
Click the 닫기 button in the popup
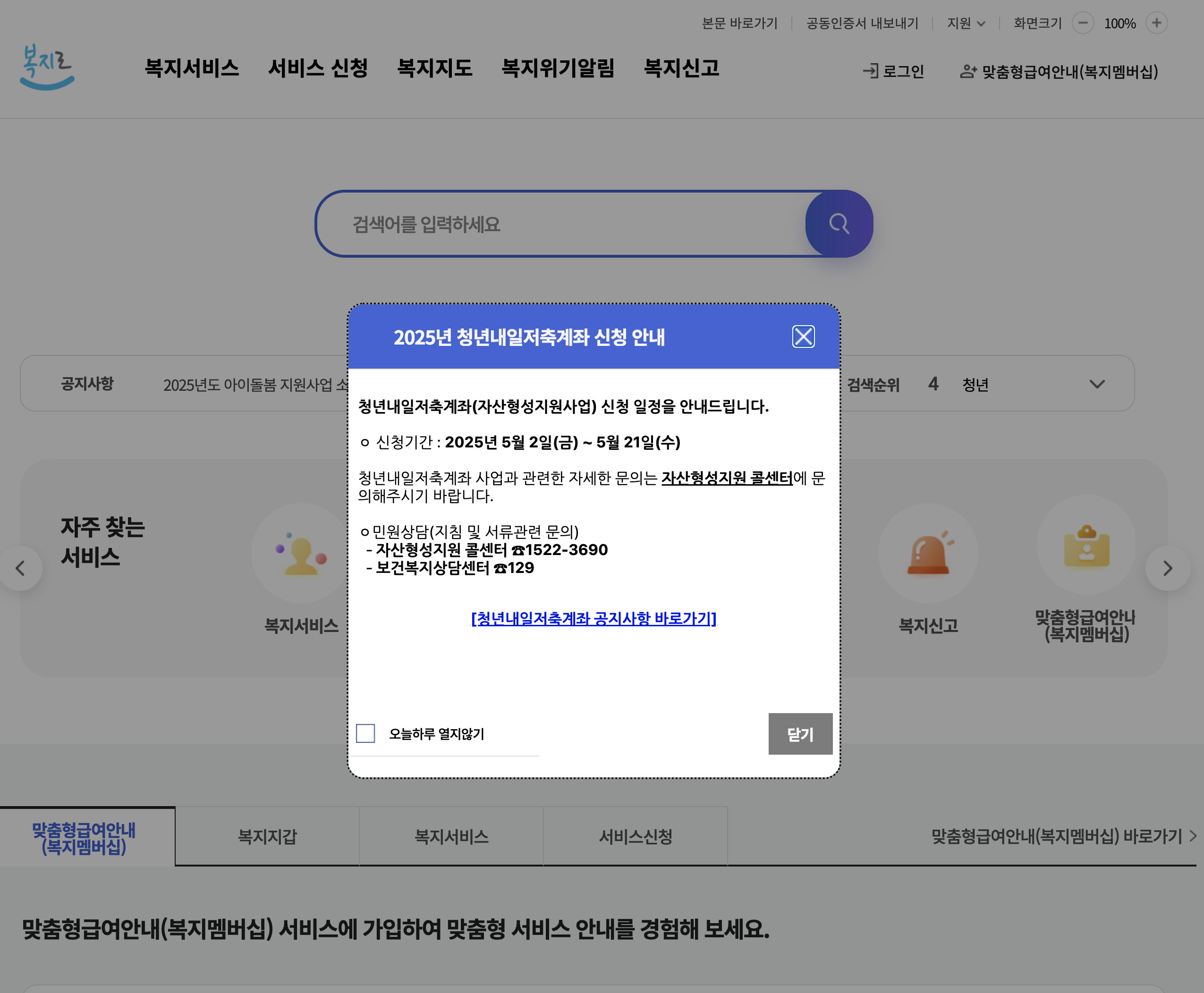pyautogui.click(x=801, y=734)
